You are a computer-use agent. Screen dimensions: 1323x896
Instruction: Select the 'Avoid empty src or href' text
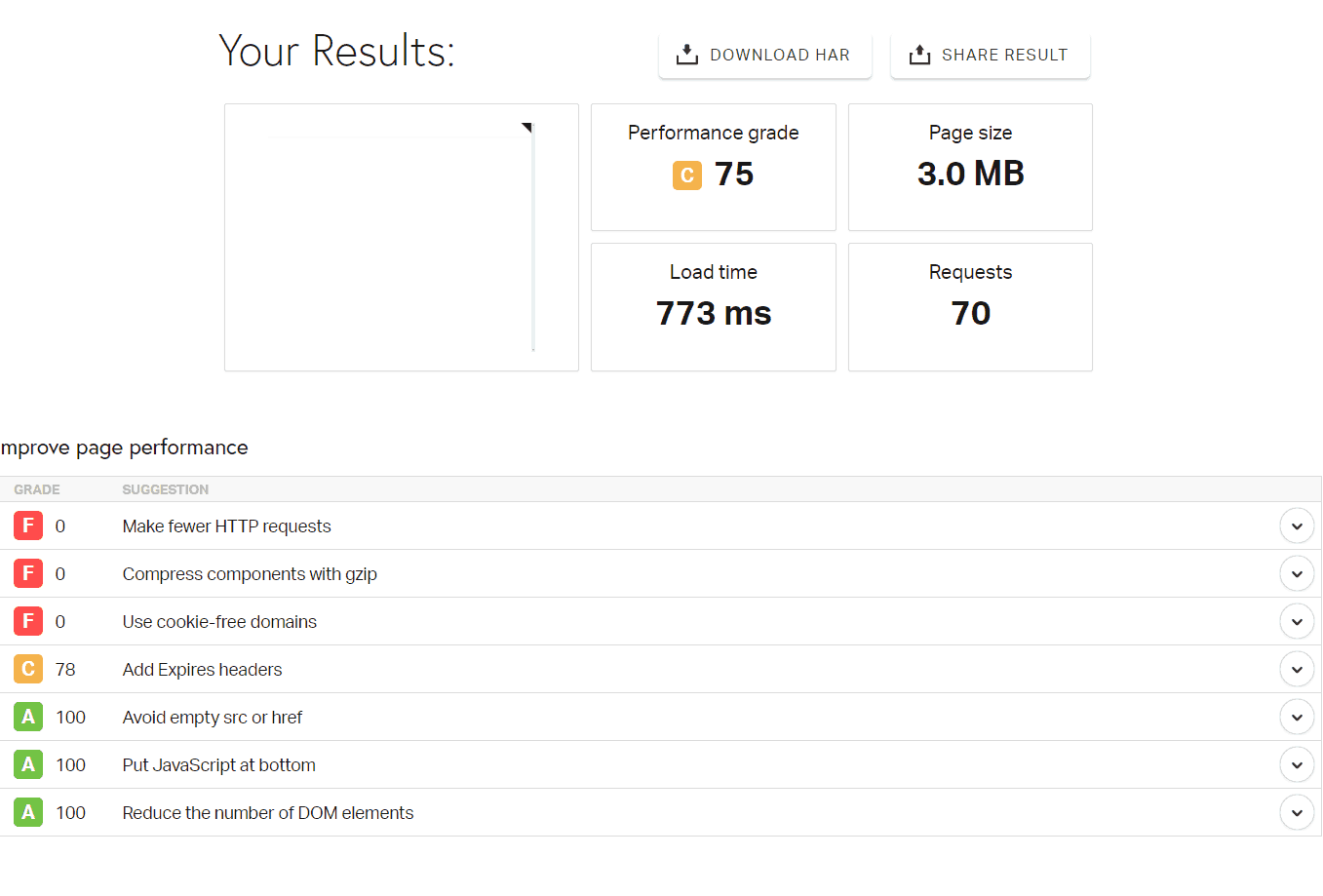(213, 718)
